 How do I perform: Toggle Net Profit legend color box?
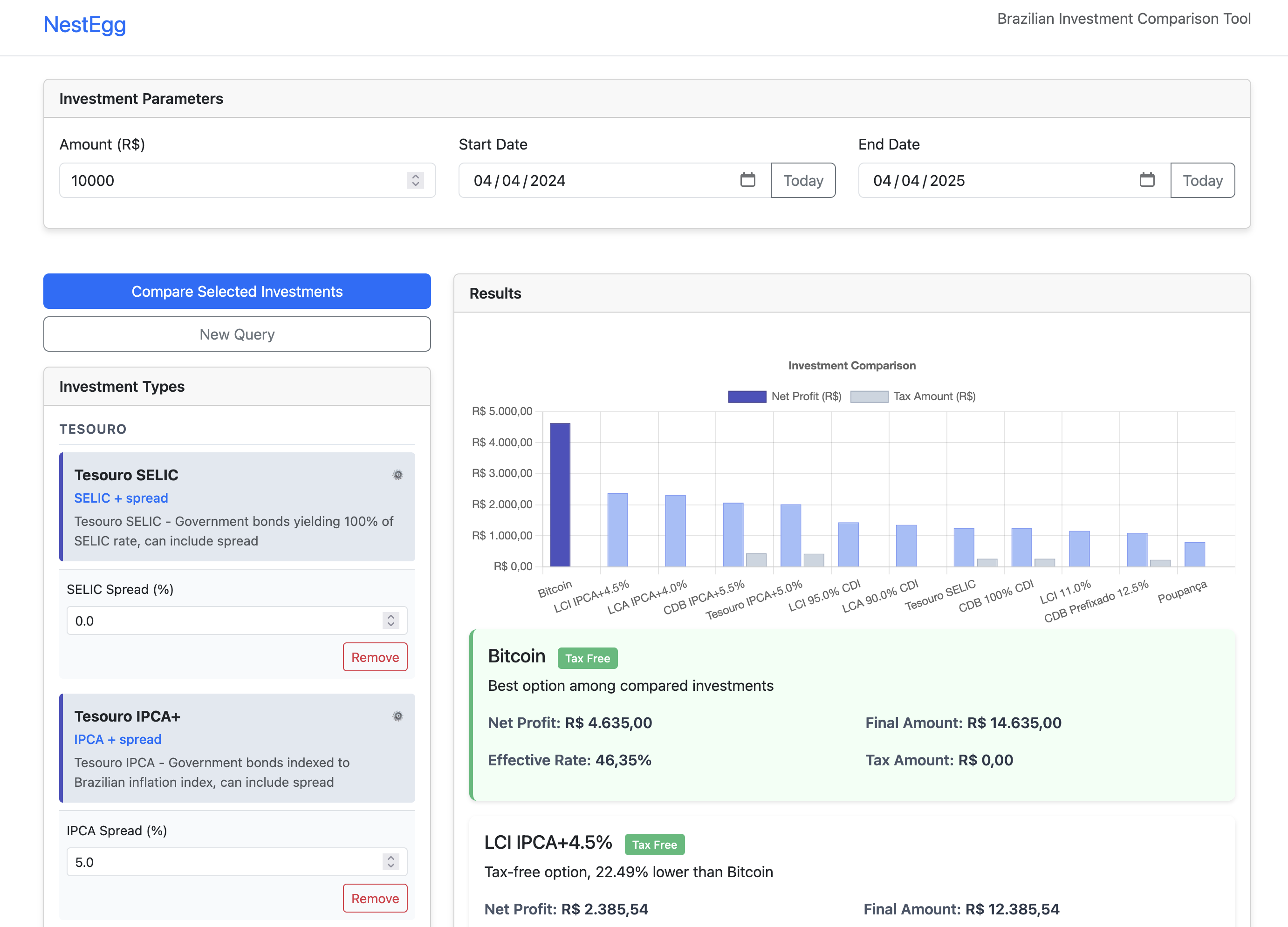(747, 396)
